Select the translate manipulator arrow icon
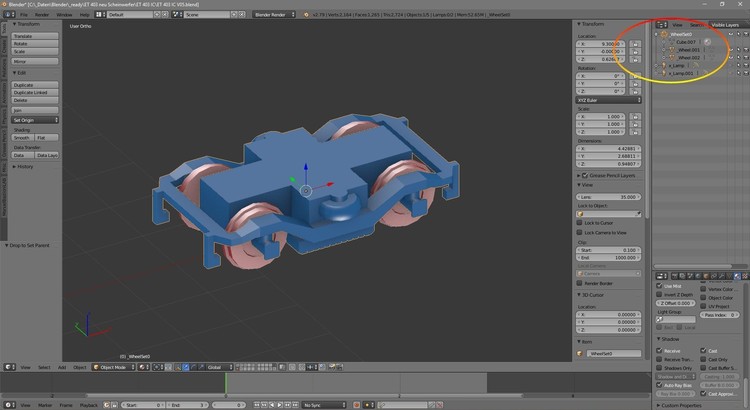 pos(186,367)
